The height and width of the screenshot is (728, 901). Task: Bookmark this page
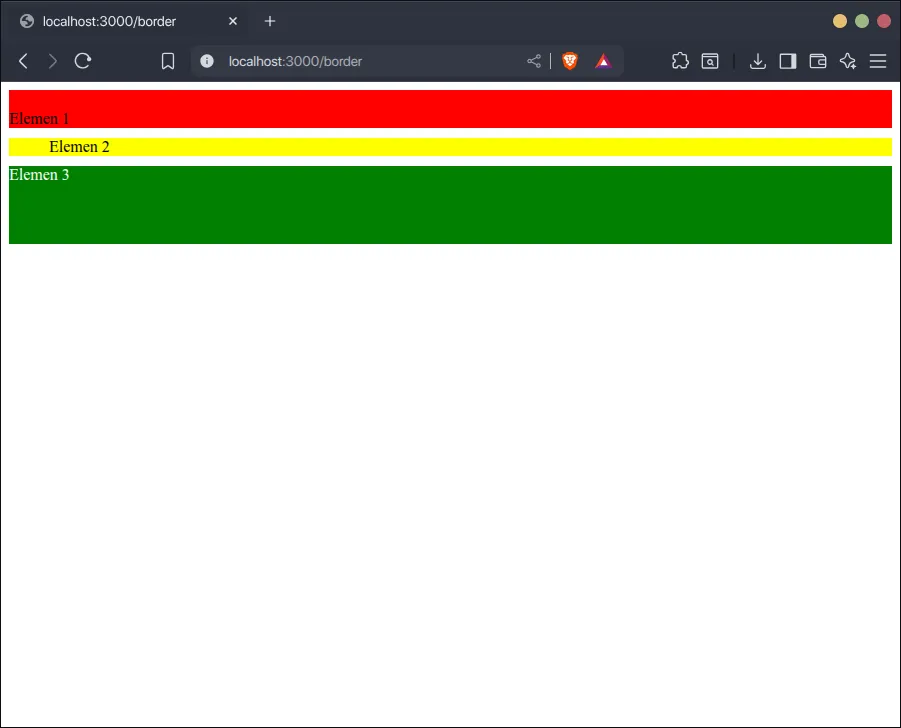168,61
